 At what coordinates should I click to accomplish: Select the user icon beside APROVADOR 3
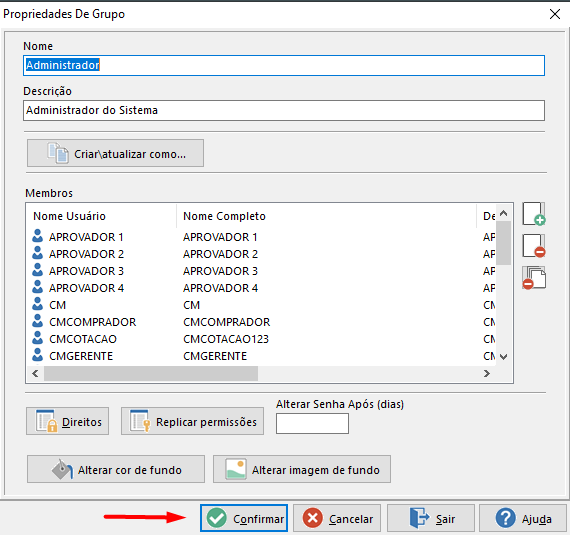tap(37, 270)
